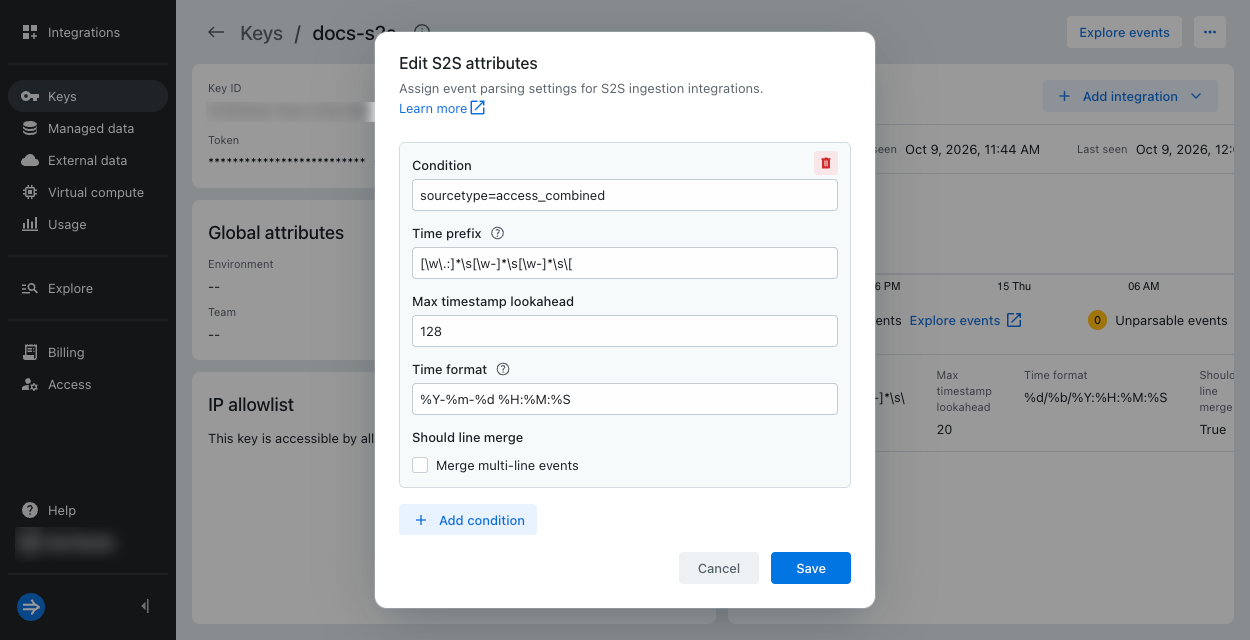Open Access settings in sidebar
1250x640 pixels.
tap(88, 384)
